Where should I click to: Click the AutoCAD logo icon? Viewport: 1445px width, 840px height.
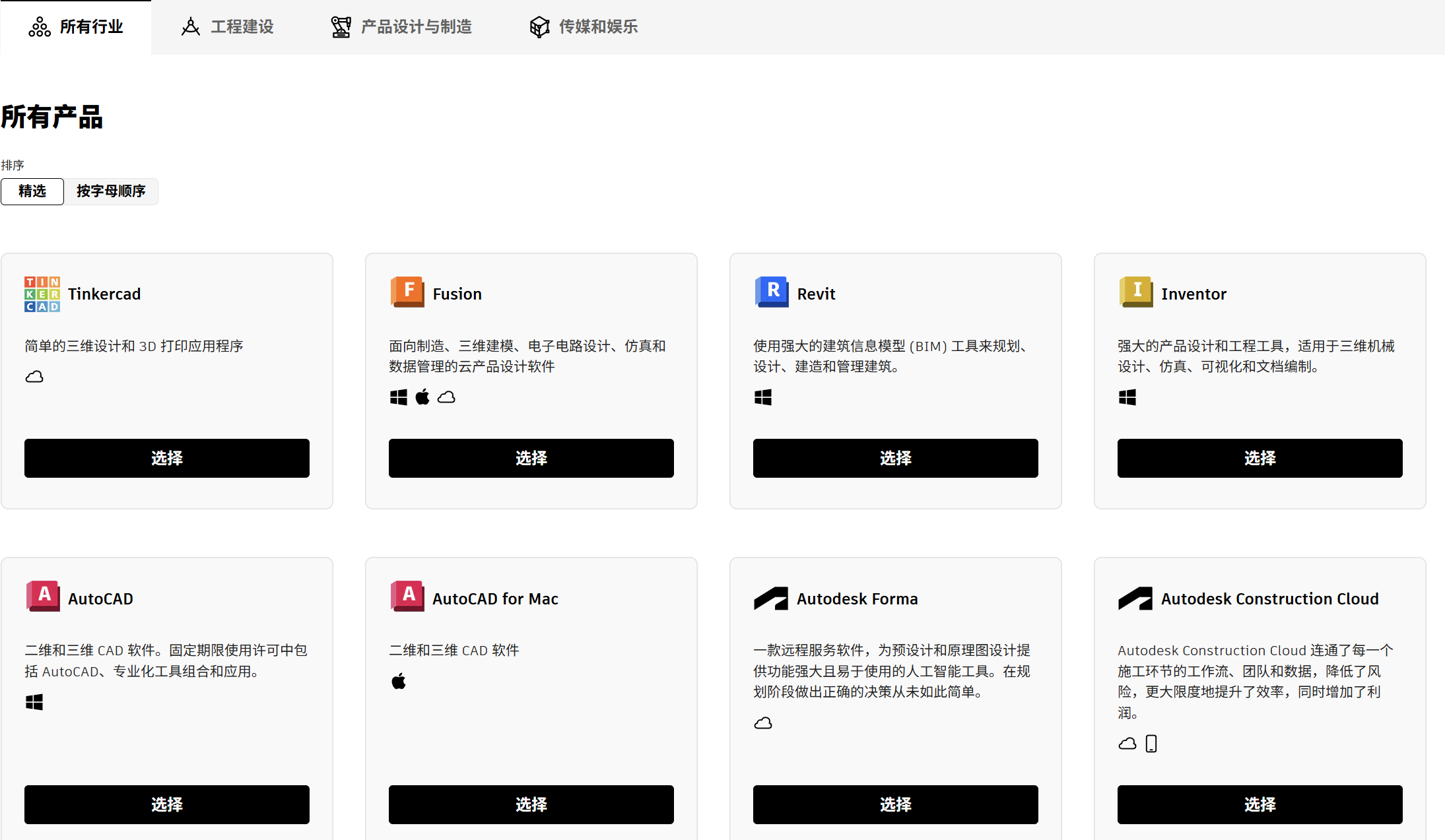(43, 596)
